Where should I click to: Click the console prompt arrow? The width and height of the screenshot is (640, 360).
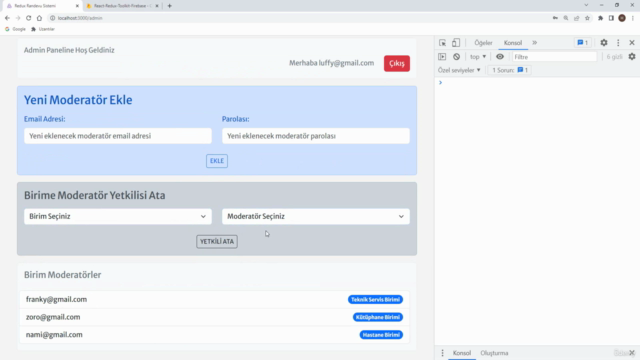click(440, 82)
